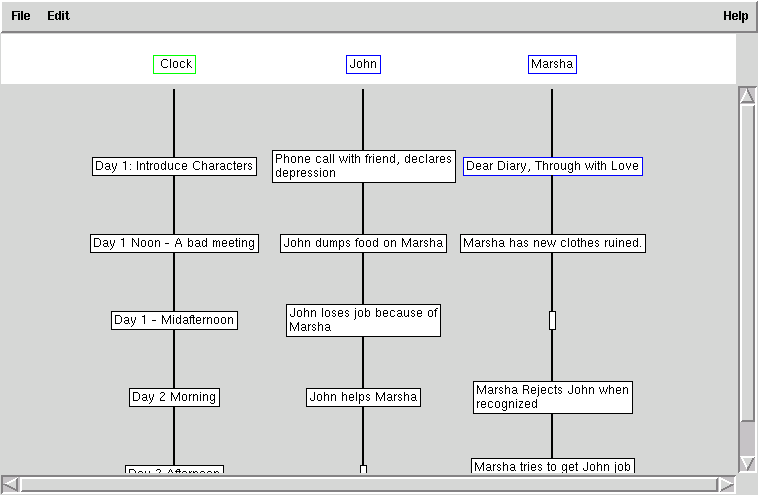Open the Edit menu

point(58,16)
